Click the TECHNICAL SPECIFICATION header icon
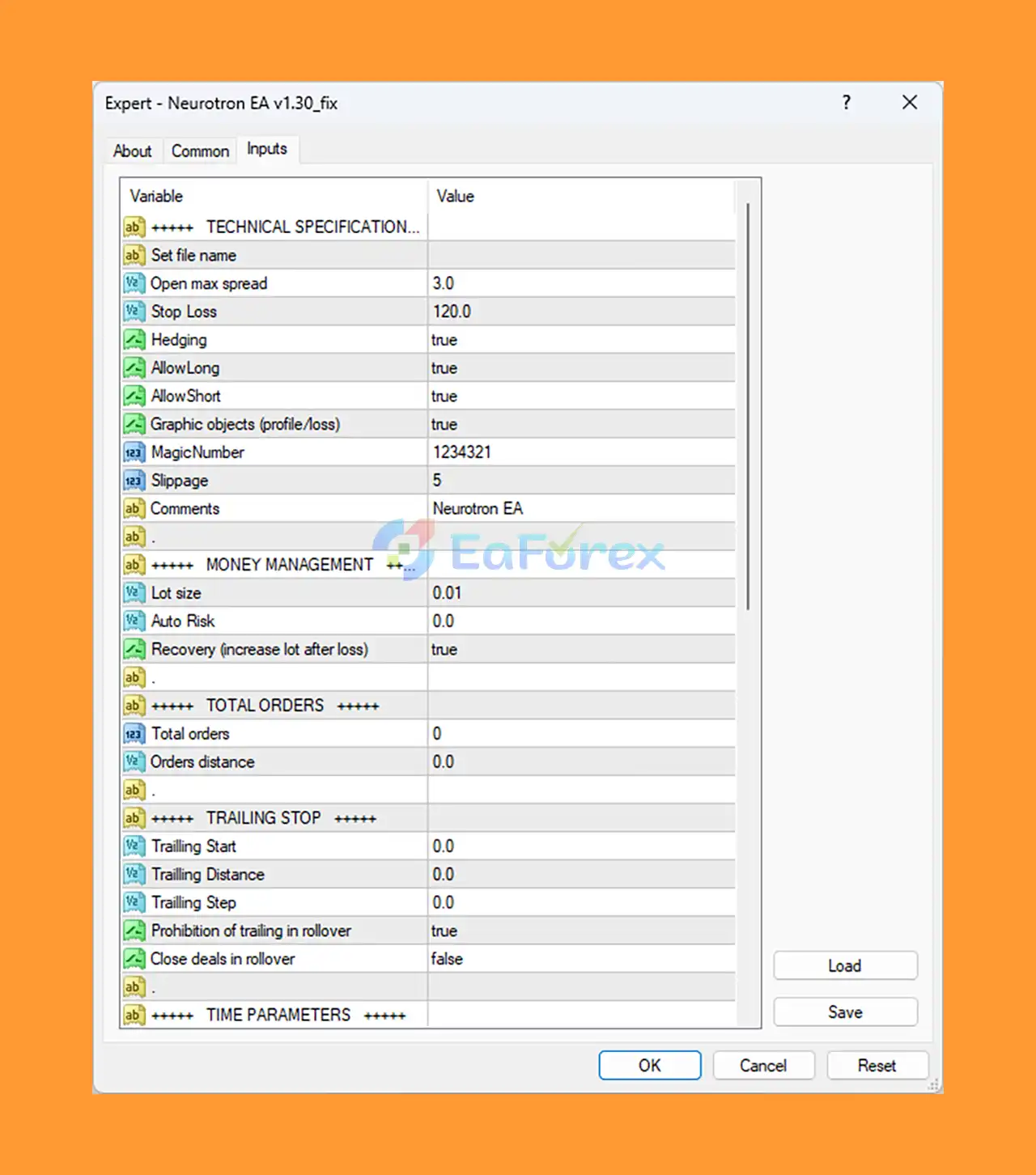This screenshot has height=1175, width=1036. click(134, 227)
